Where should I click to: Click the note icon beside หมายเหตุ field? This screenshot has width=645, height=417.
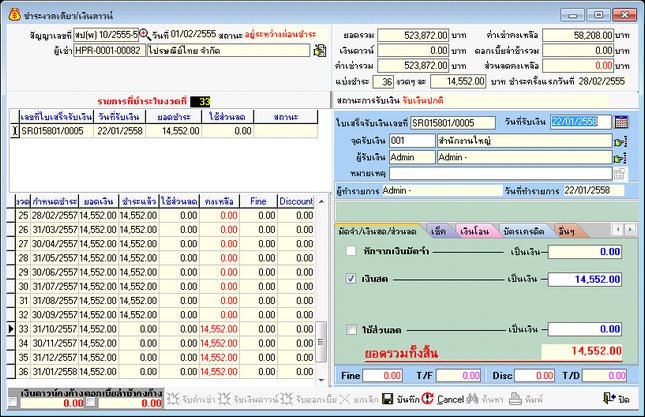(x=620, y=174)
